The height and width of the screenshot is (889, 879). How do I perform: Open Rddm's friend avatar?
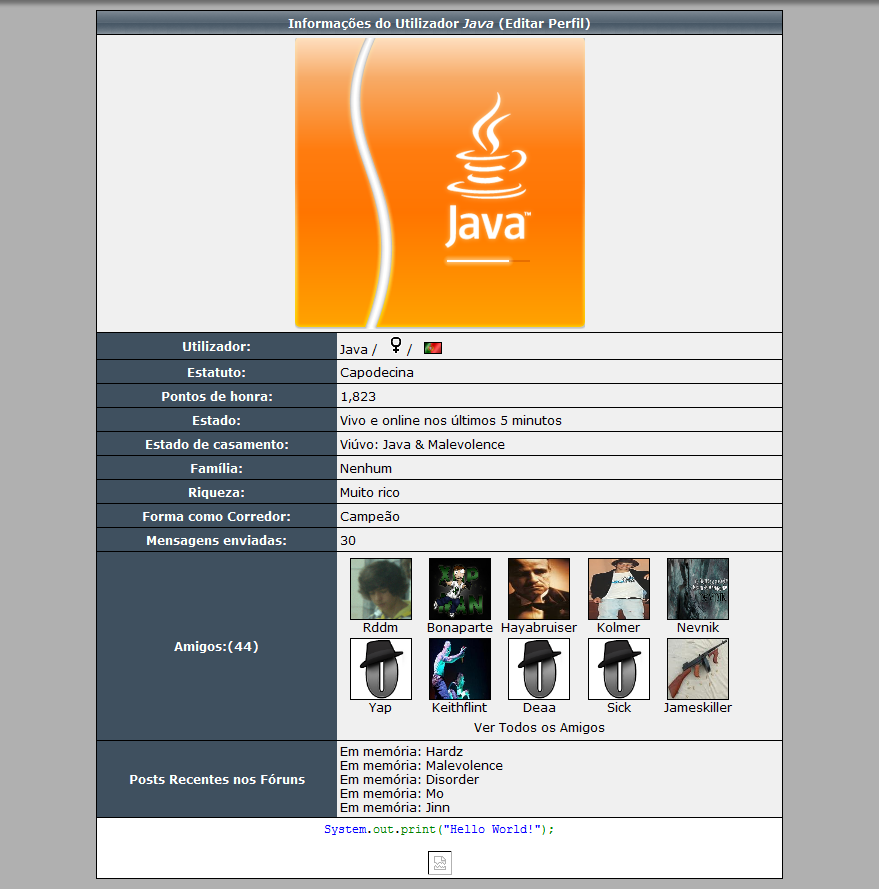pyautogui.click(x=381, y=589)
